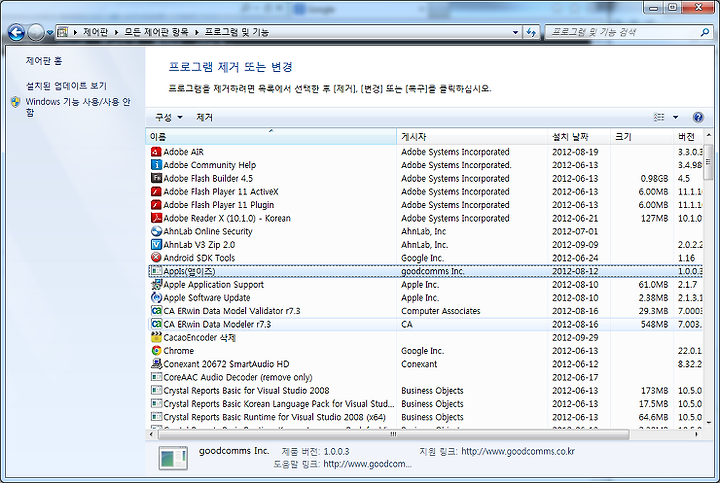
Task: Click the CA ERwin Data Model Validator icon
Action: coord(156,311)
